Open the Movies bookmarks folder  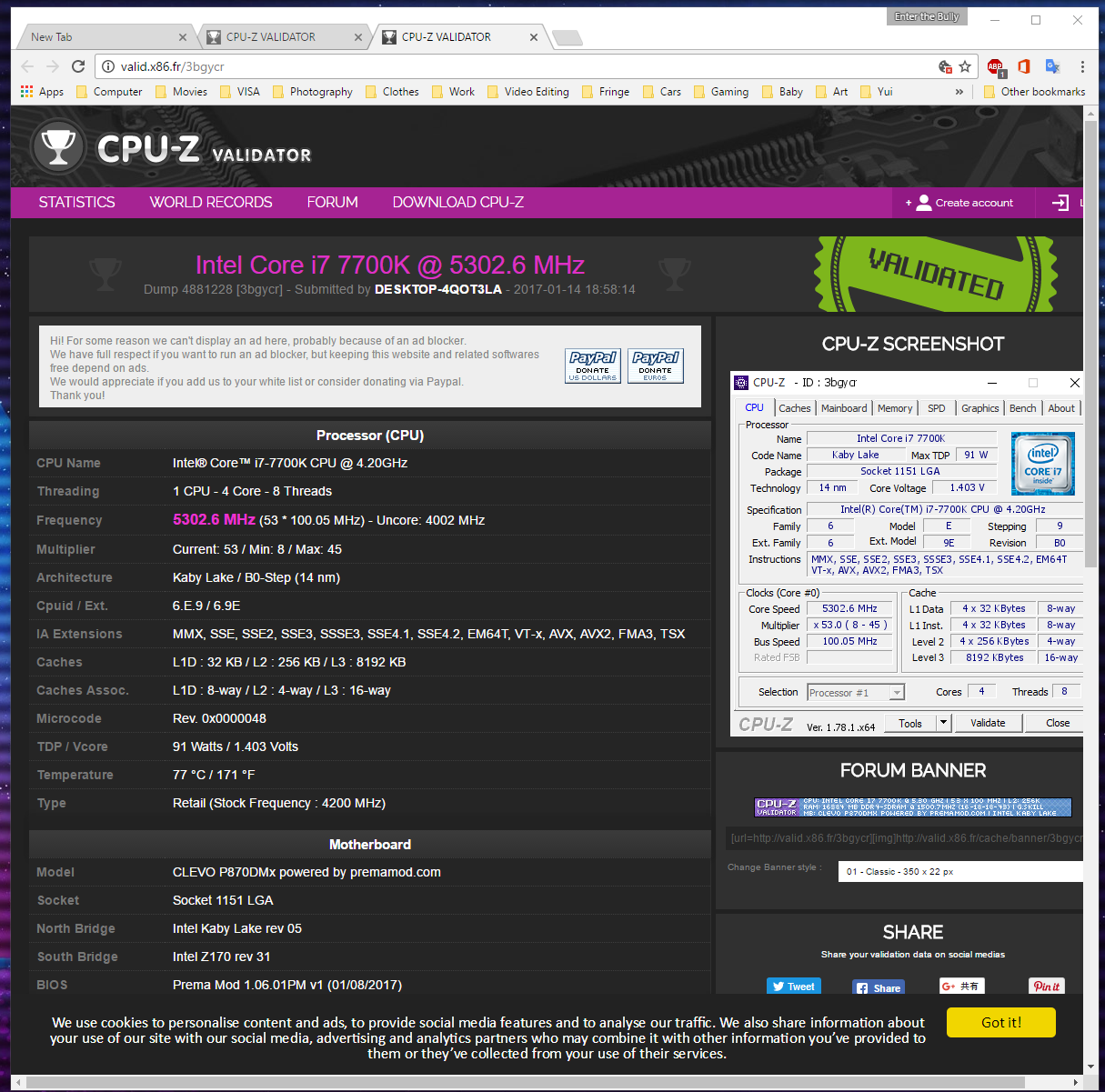coord(181,92)
